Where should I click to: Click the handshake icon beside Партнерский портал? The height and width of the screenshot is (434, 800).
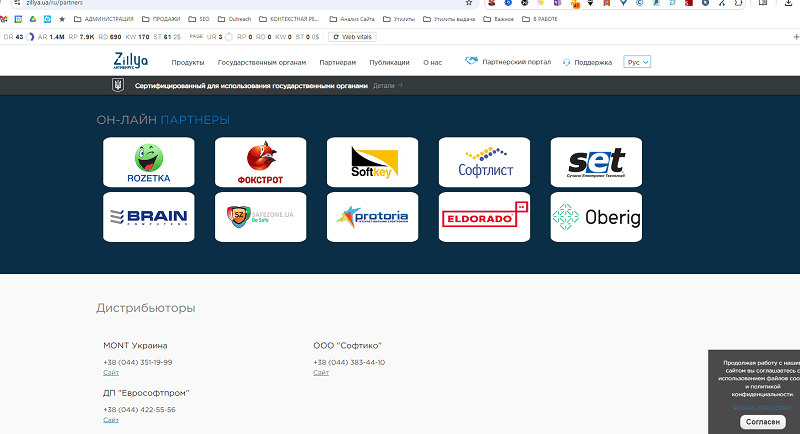point(471,61)
